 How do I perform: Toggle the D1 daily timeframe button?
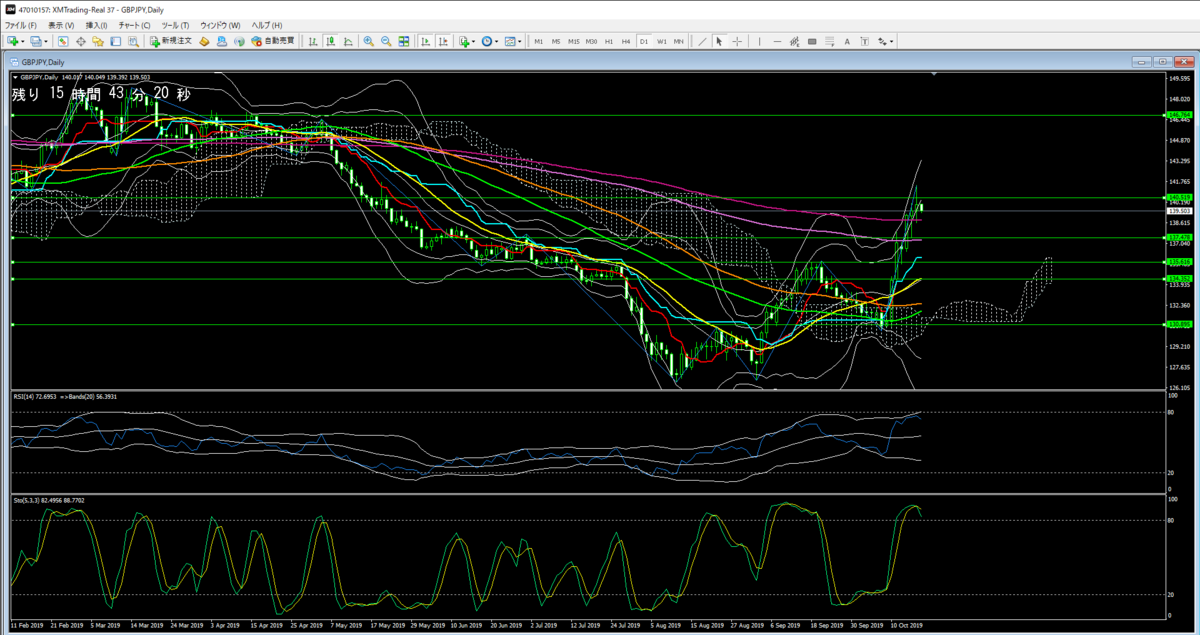click(x=644, y=42)
